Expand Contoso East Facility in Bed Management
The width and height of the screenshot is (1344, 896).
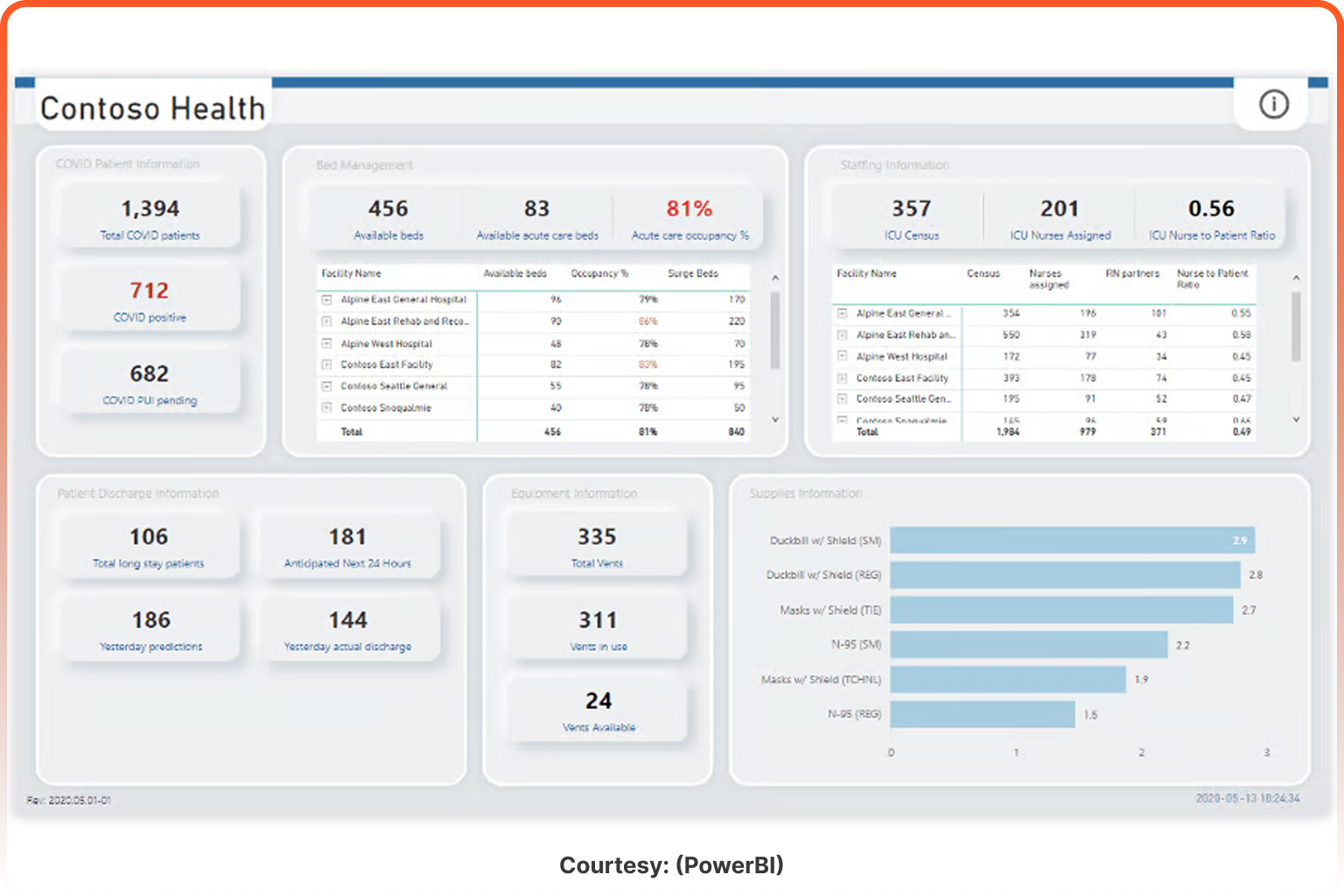325,365
